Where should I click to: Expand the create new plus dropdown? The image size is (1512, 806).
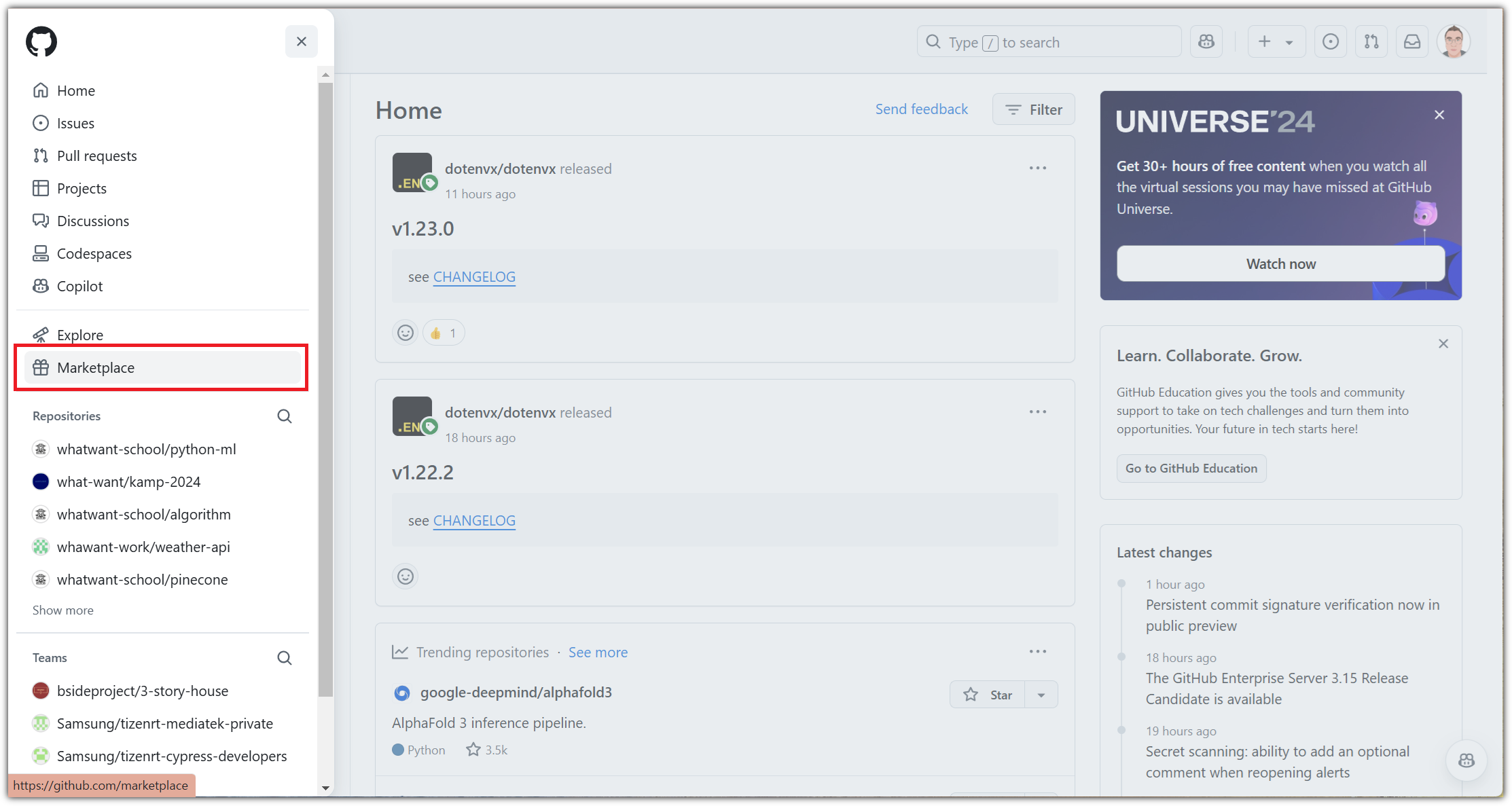1276,41
